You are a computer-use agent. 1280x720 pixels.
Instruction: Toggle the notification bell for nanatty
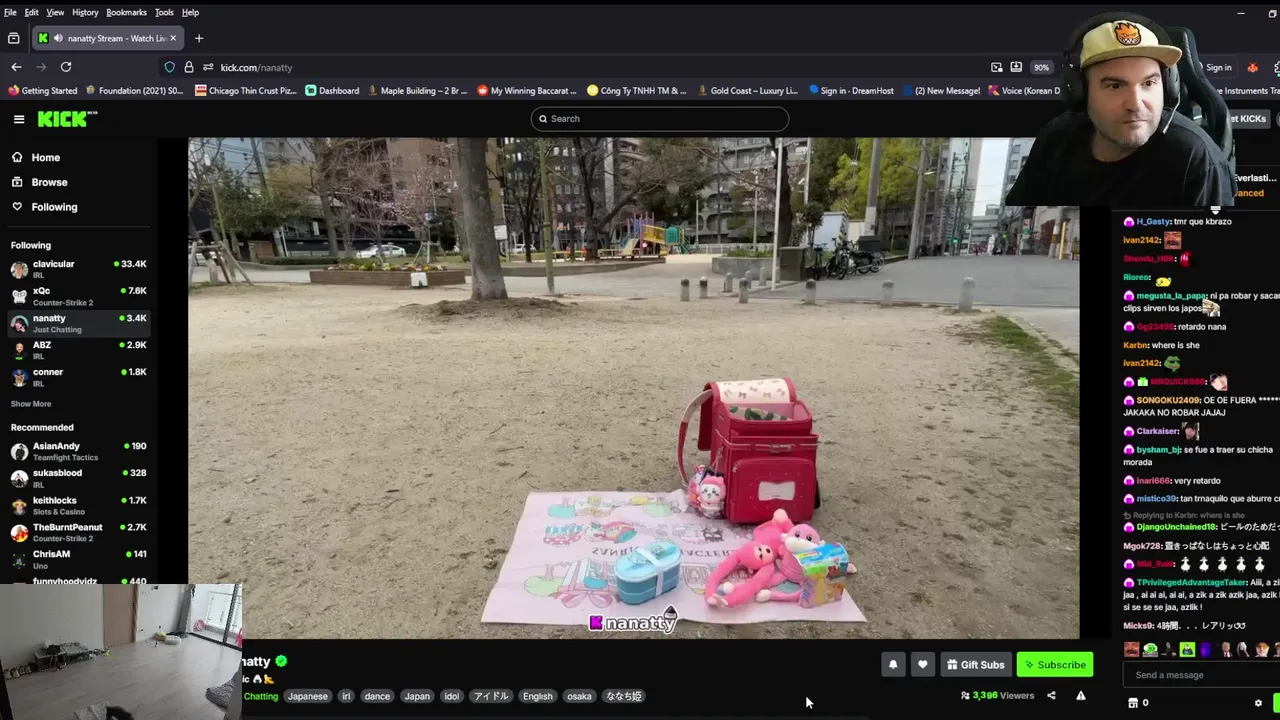click(x=893, y=664)
